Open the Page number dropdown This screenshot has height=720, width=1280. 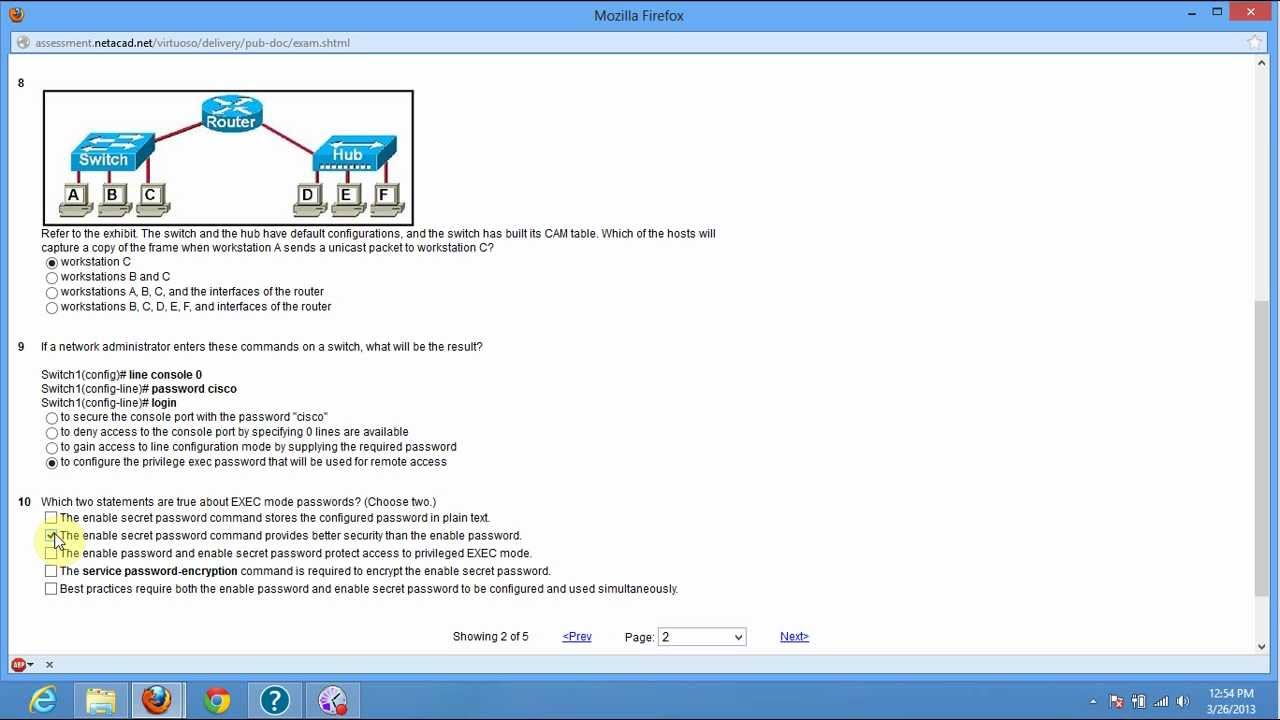pos(702,637)
